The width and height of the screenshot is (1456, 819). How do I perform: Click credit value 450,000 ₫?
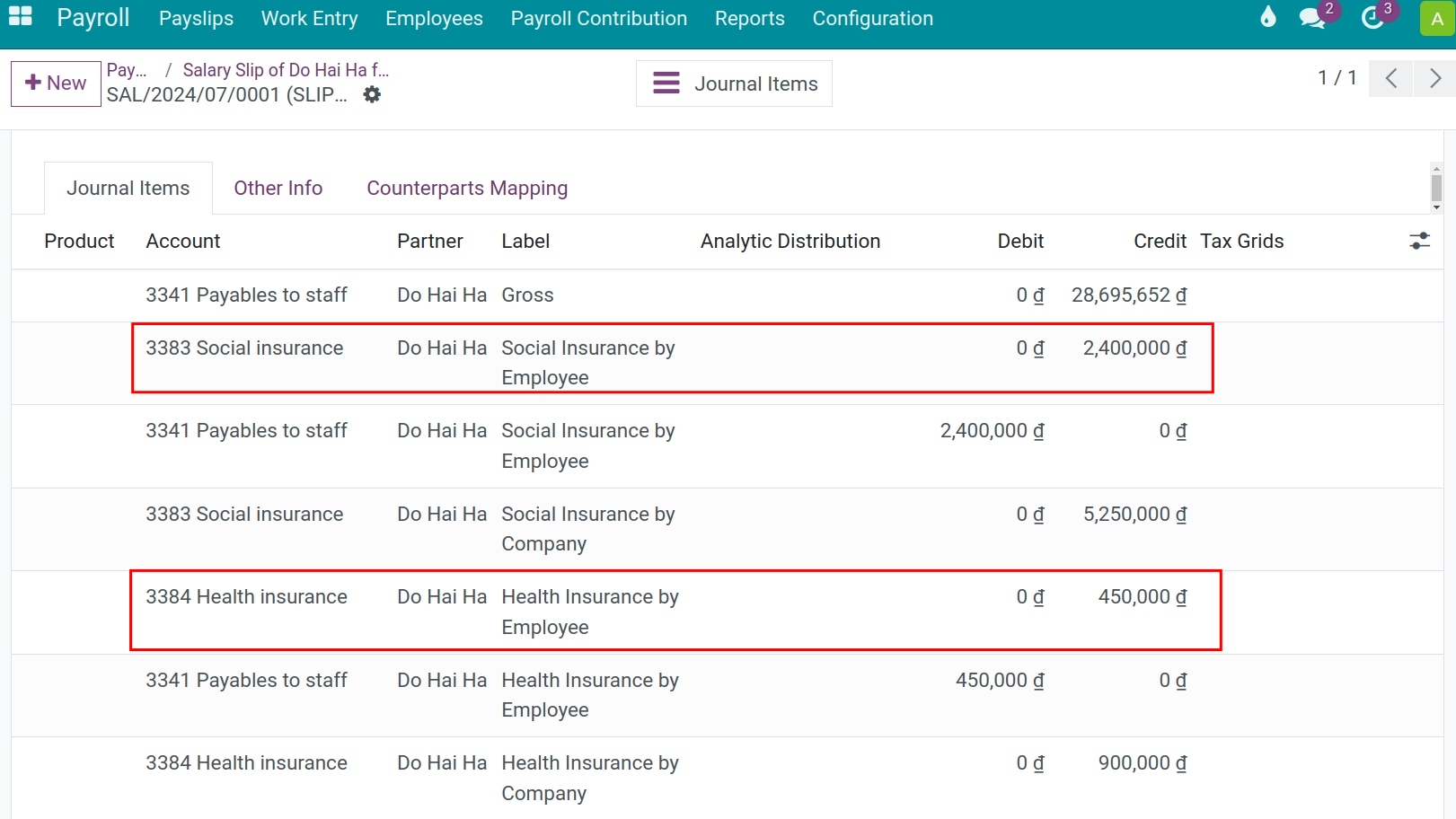click(1143, 596)
